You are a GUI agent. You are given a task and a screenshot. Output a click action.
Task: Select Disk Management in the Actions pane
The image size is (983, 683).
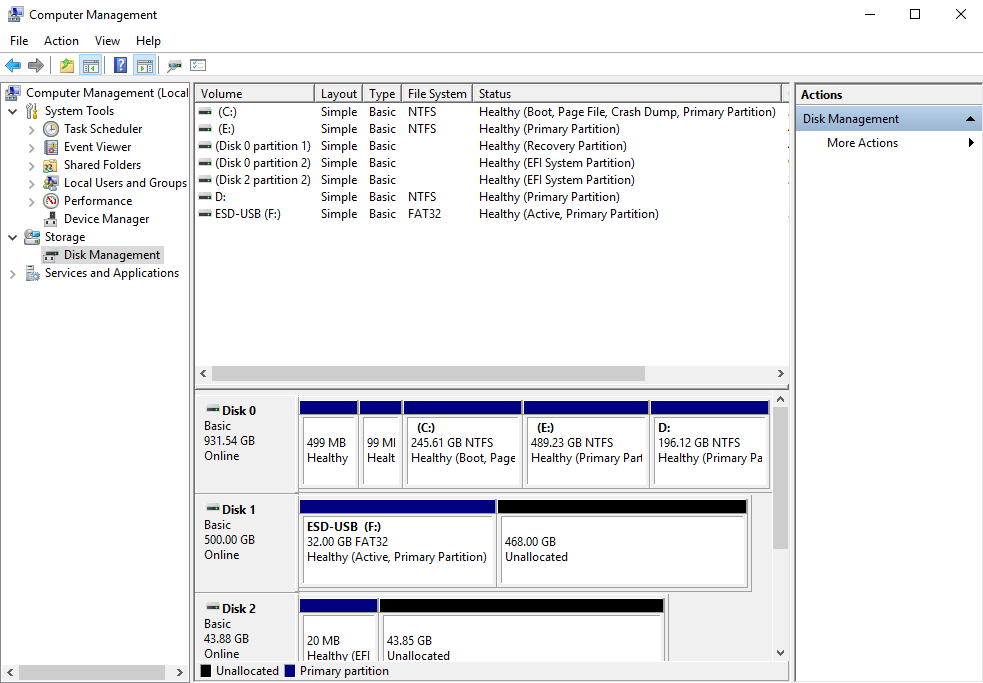tap(851, 118)
